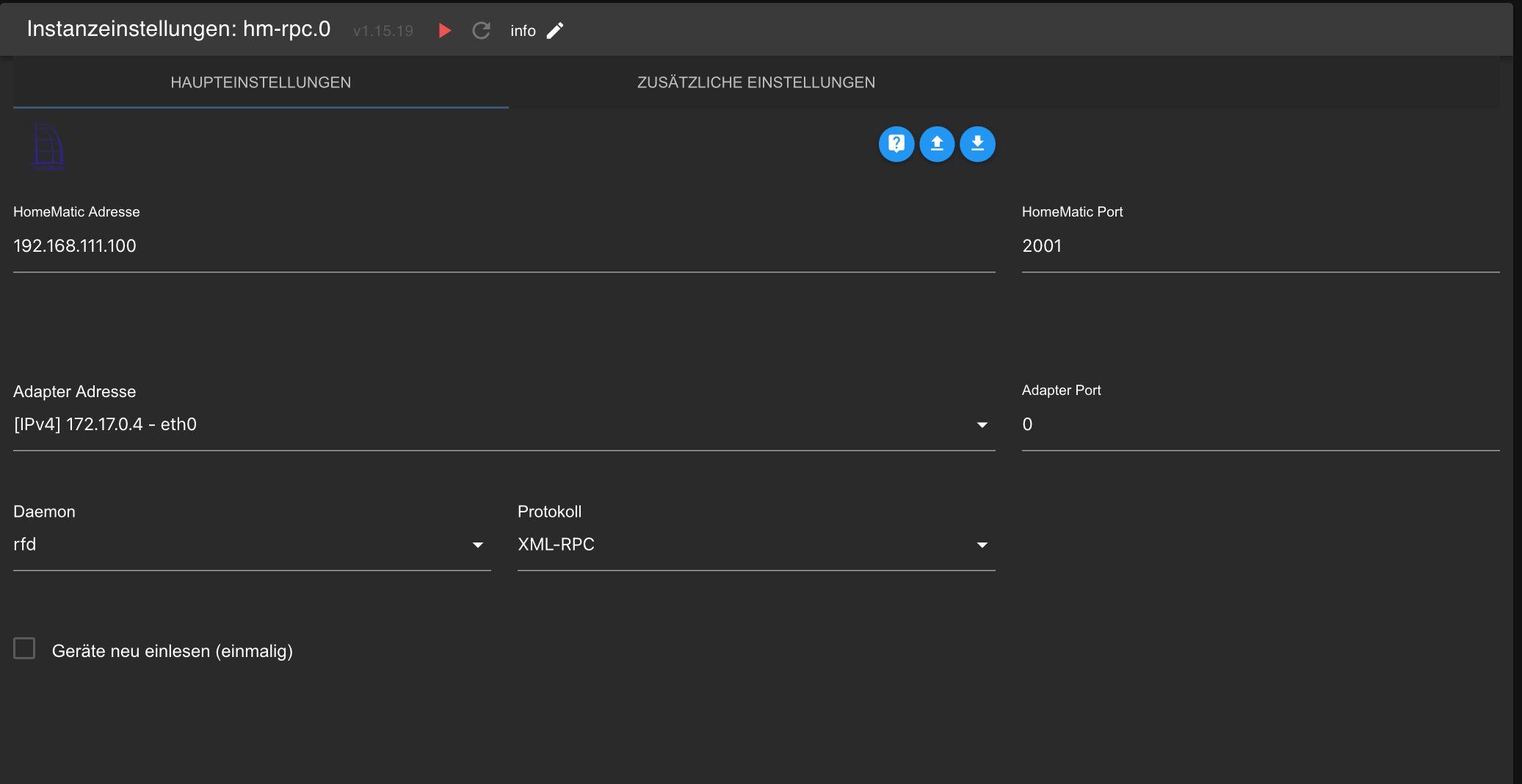Start the hm-rpc.0 instance with play icon
The image size is (1522, 784).
pyautogui.click(x=444, y=30)
